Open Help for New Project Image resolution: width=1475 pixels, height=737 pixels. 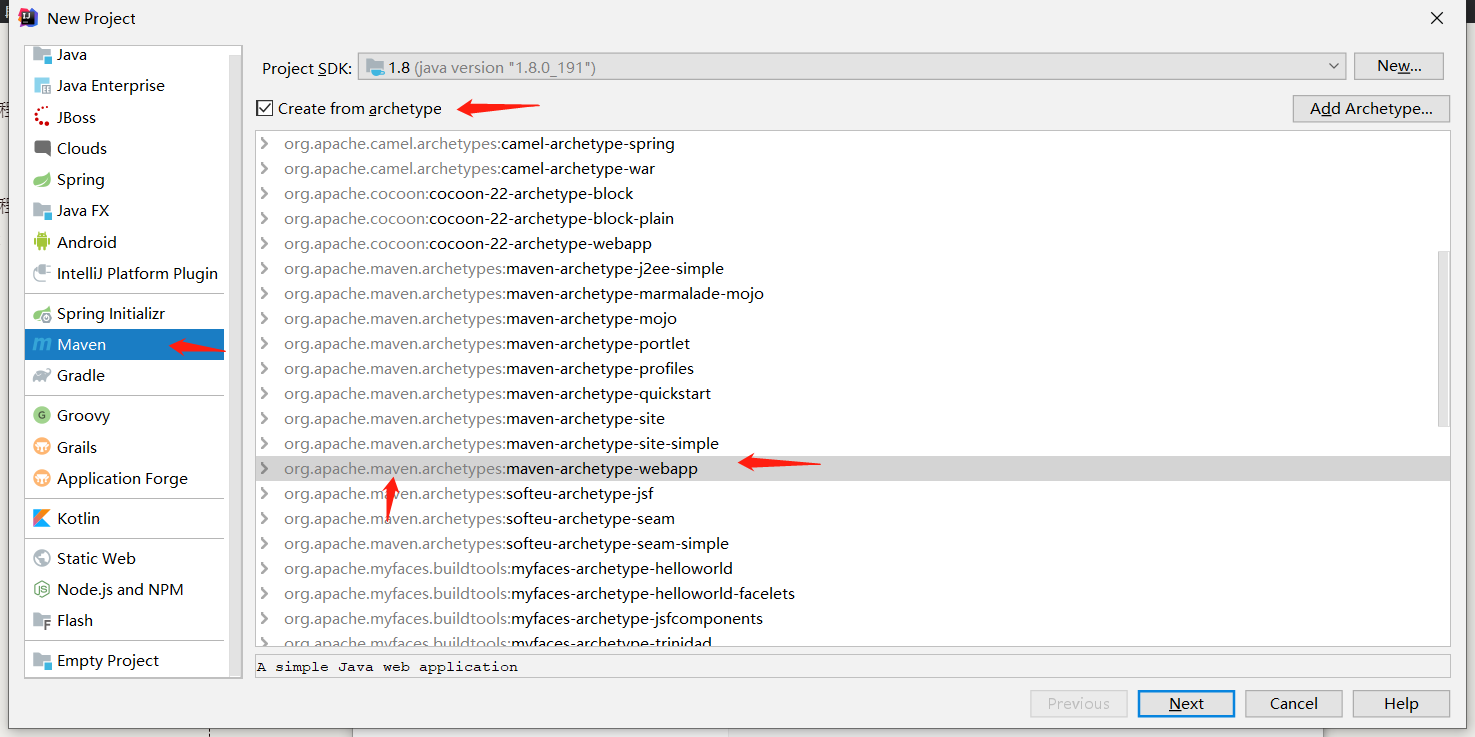(1401, 704)
